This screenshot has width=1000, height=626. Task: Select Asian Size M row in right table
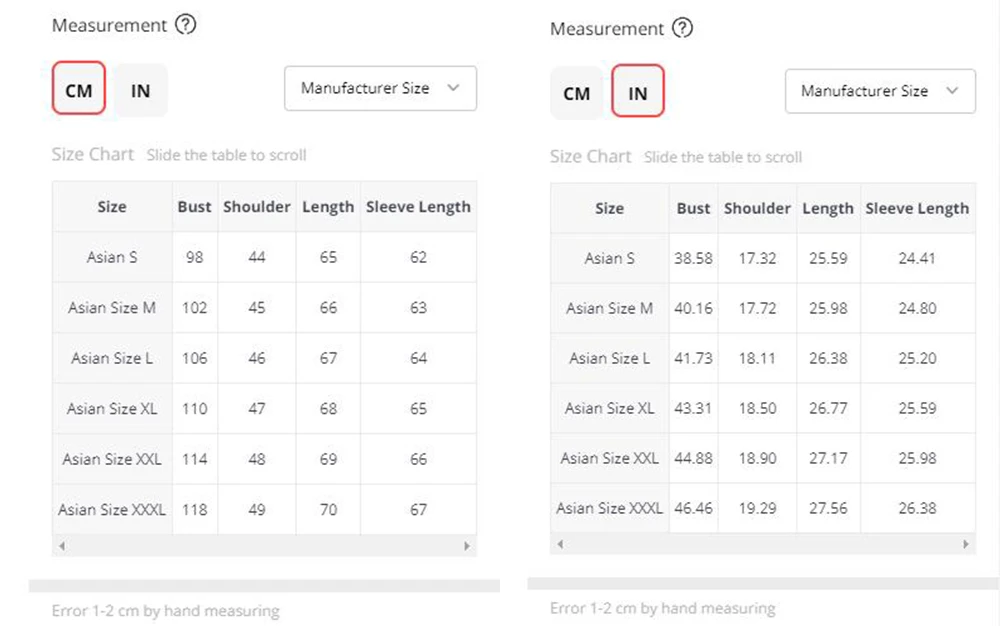[x=609, y=308]
